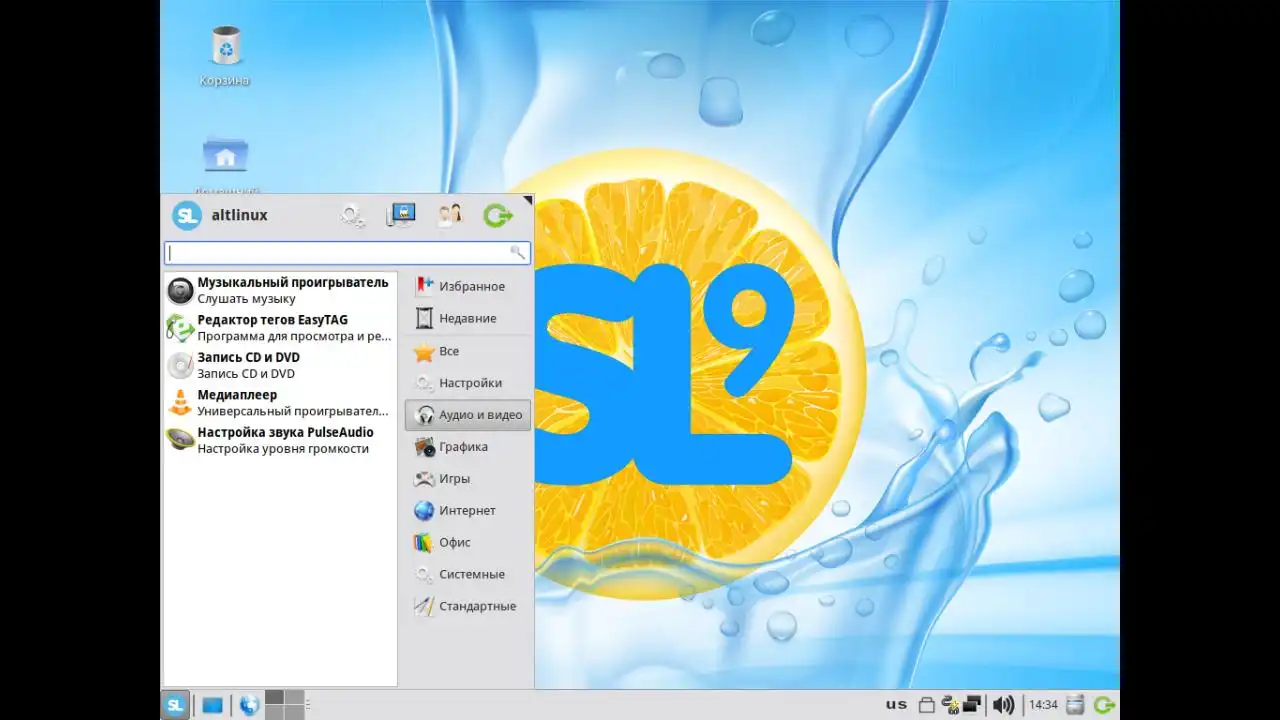Launch the web browser globe on taskbar
Image resolution: width=1280 pixels, height=720 pixels.
(x=249, y=705)
